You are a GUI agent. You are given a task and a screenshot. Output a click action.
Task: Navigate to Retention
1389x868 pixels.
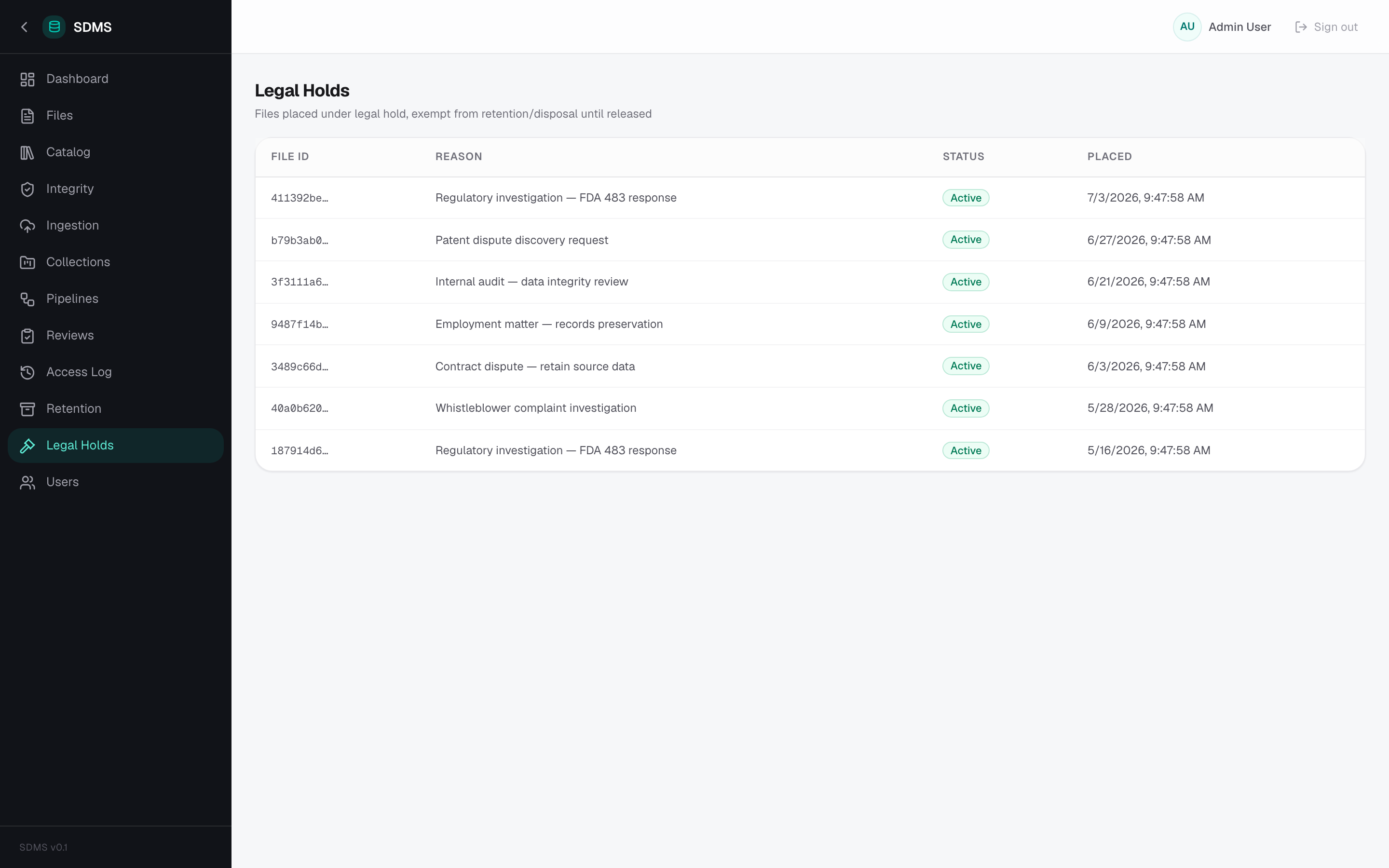point(115,409)
